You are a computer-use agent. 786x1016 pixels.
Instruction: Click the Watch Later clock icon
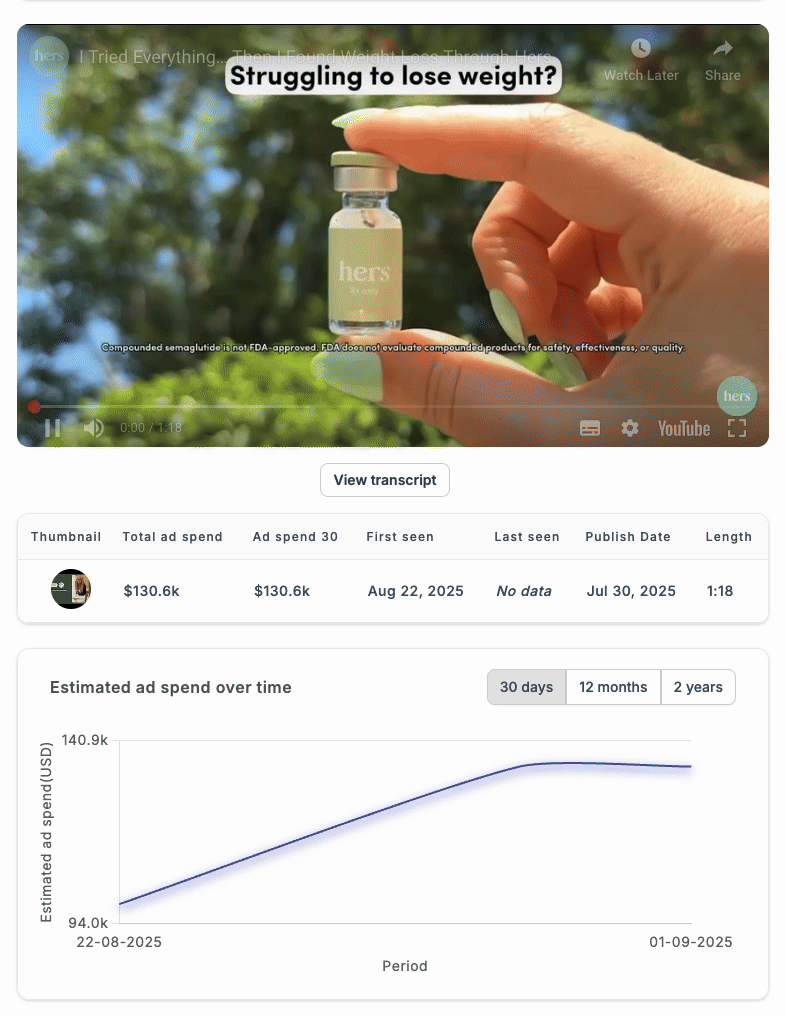click(x=641, y=48)
